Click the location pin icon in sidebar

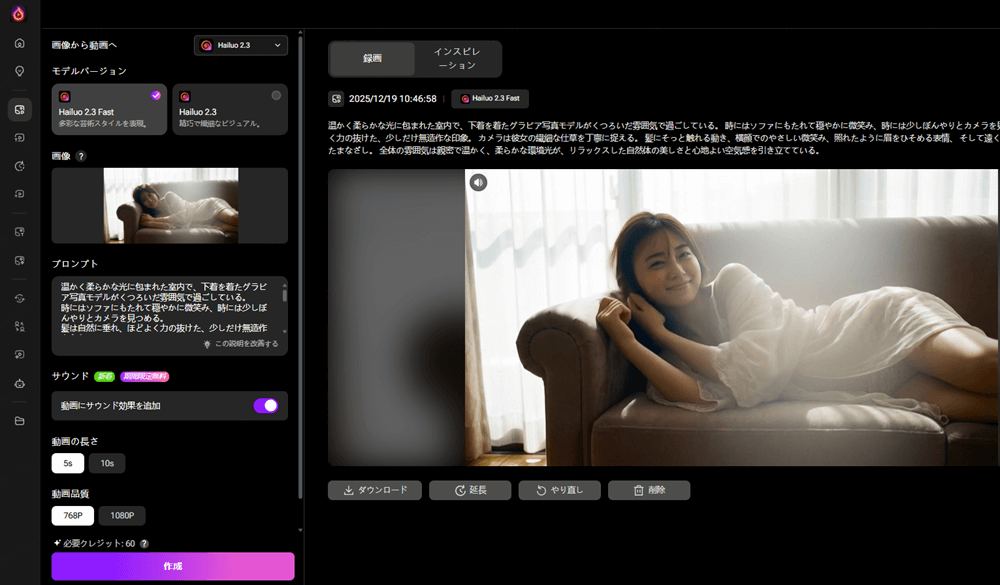click(19, 71)
